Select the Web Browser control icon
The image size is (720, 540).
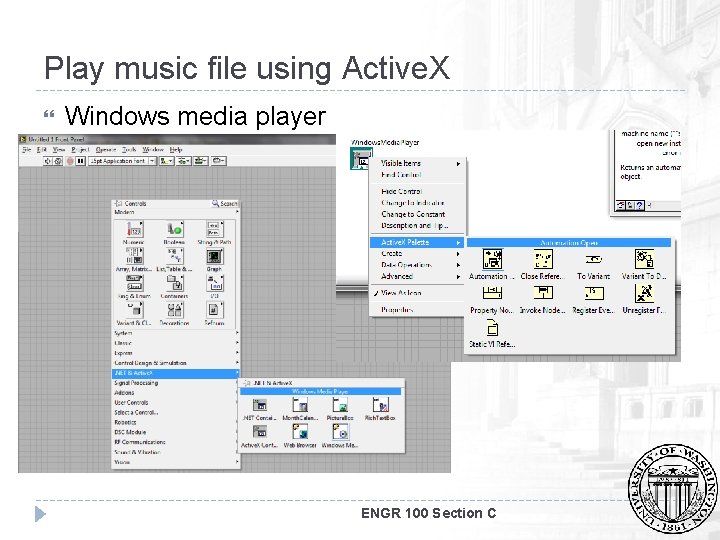click(300, 432)
